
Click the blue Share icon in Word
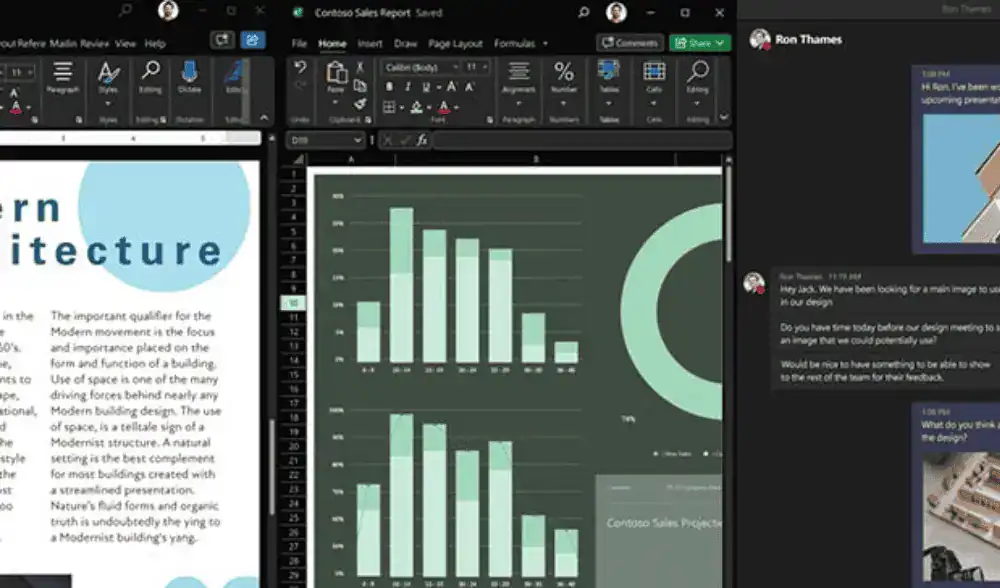[253, 41]
